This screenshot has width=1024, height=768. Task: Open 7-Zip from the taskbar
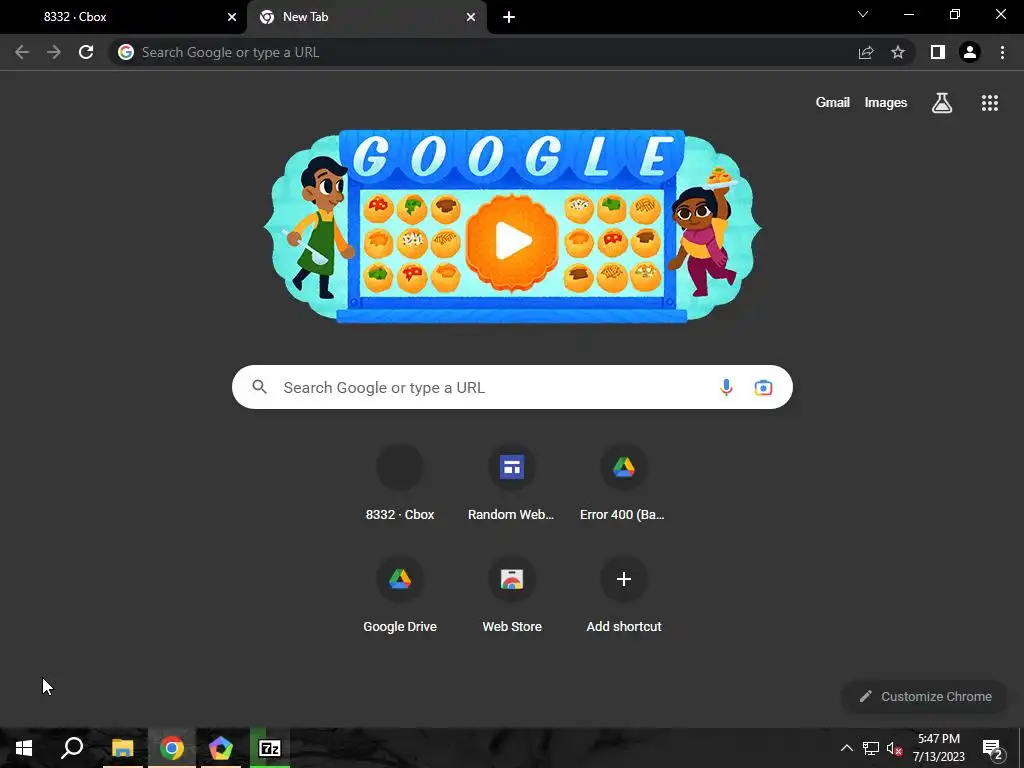coord(270,748)
